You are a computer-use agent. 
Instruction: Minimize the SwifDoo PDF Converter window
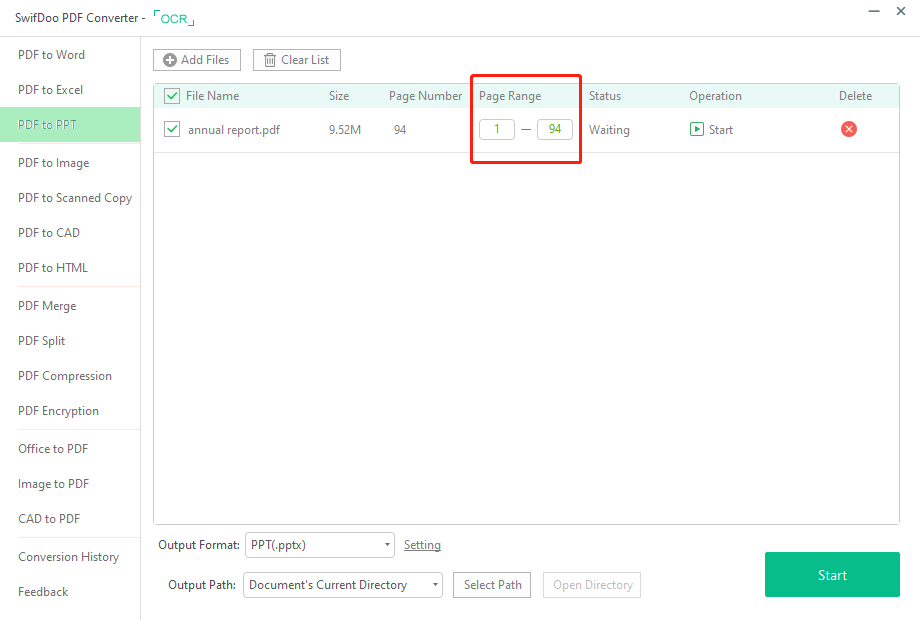coord(874,11)
